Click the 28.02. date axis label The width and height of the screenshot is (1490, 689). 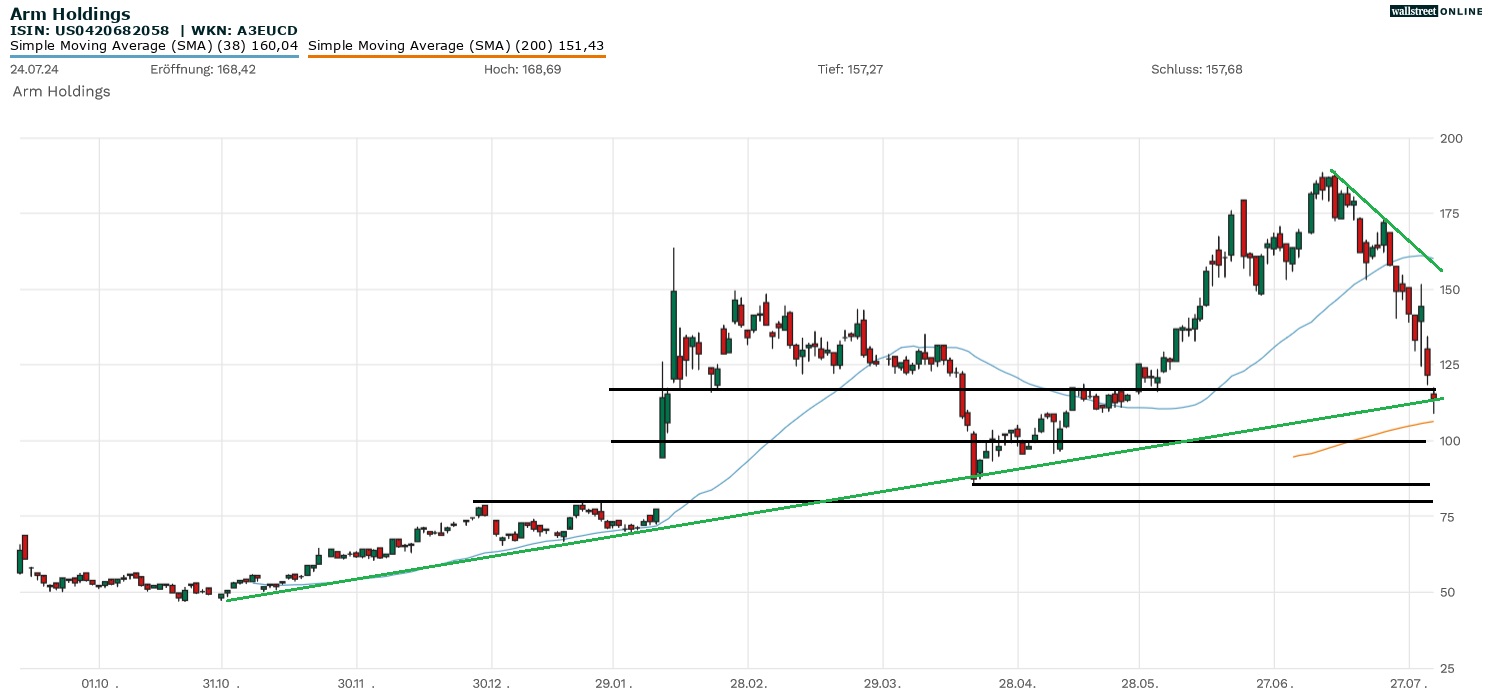point(748,682)
